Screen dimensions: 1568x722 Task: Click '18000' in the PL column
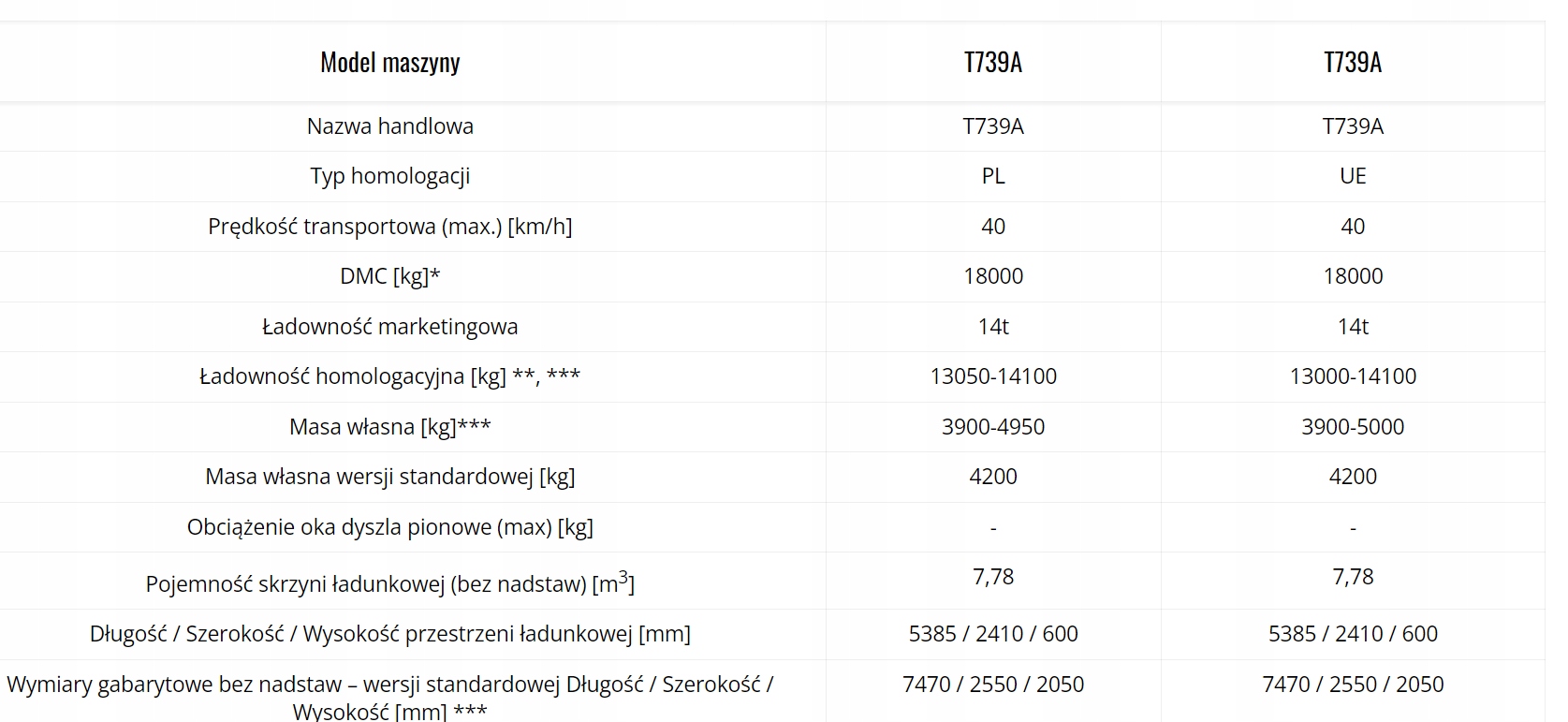coord(992,276)
